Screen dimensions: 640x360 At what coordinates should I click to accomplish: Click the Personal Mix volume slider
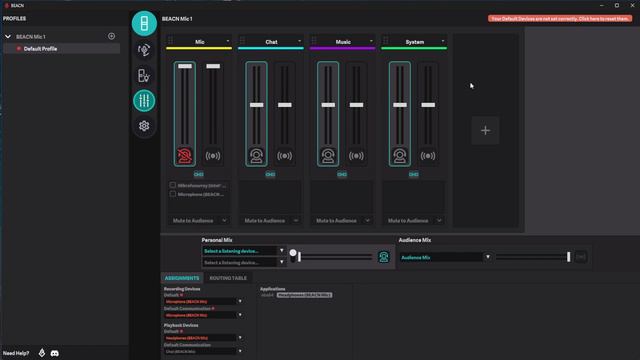pyautogui.click(x=336, y=257)
